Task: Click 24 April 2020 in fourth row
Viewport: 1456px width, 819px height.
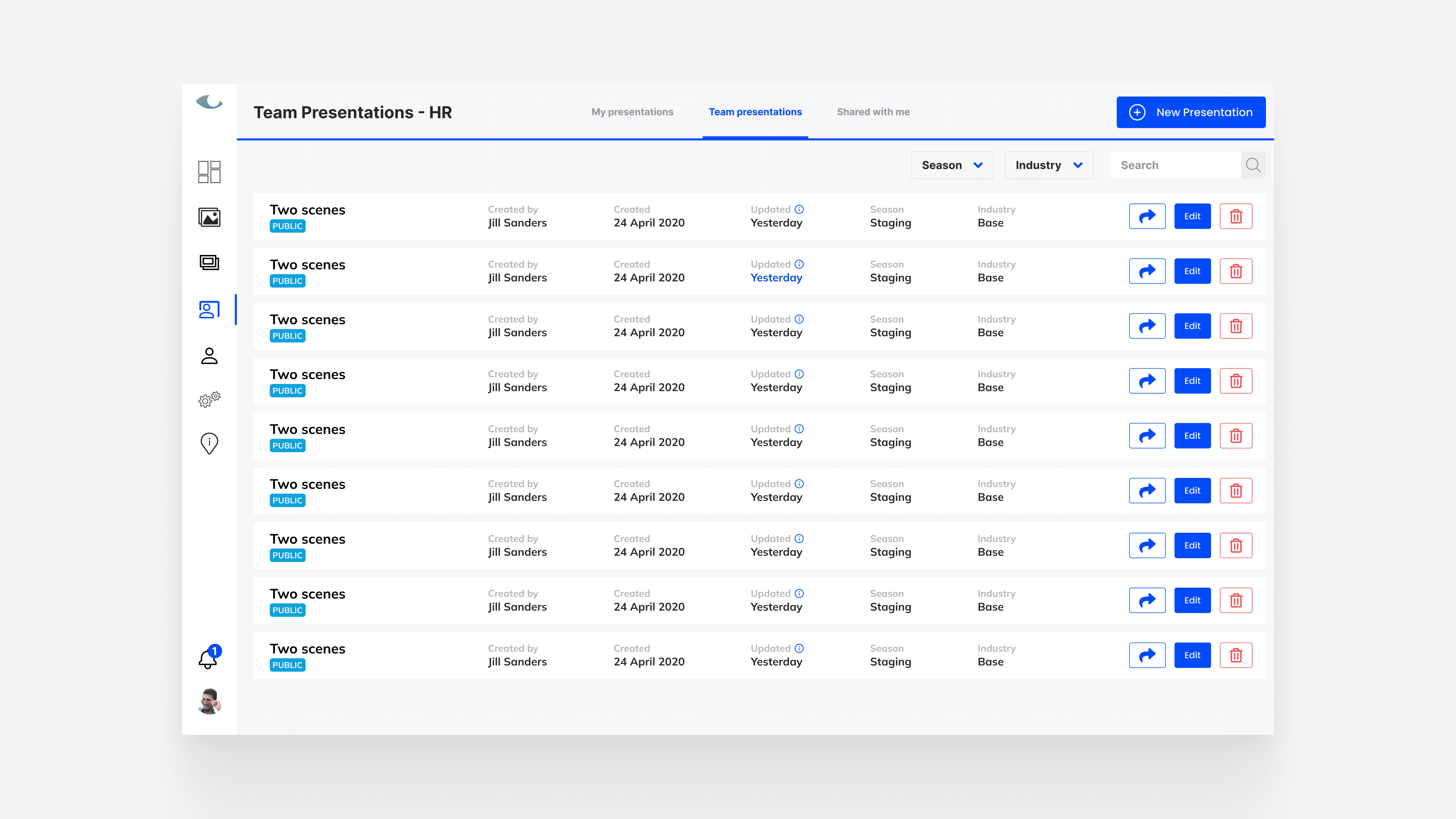Action: click(649, 387)
